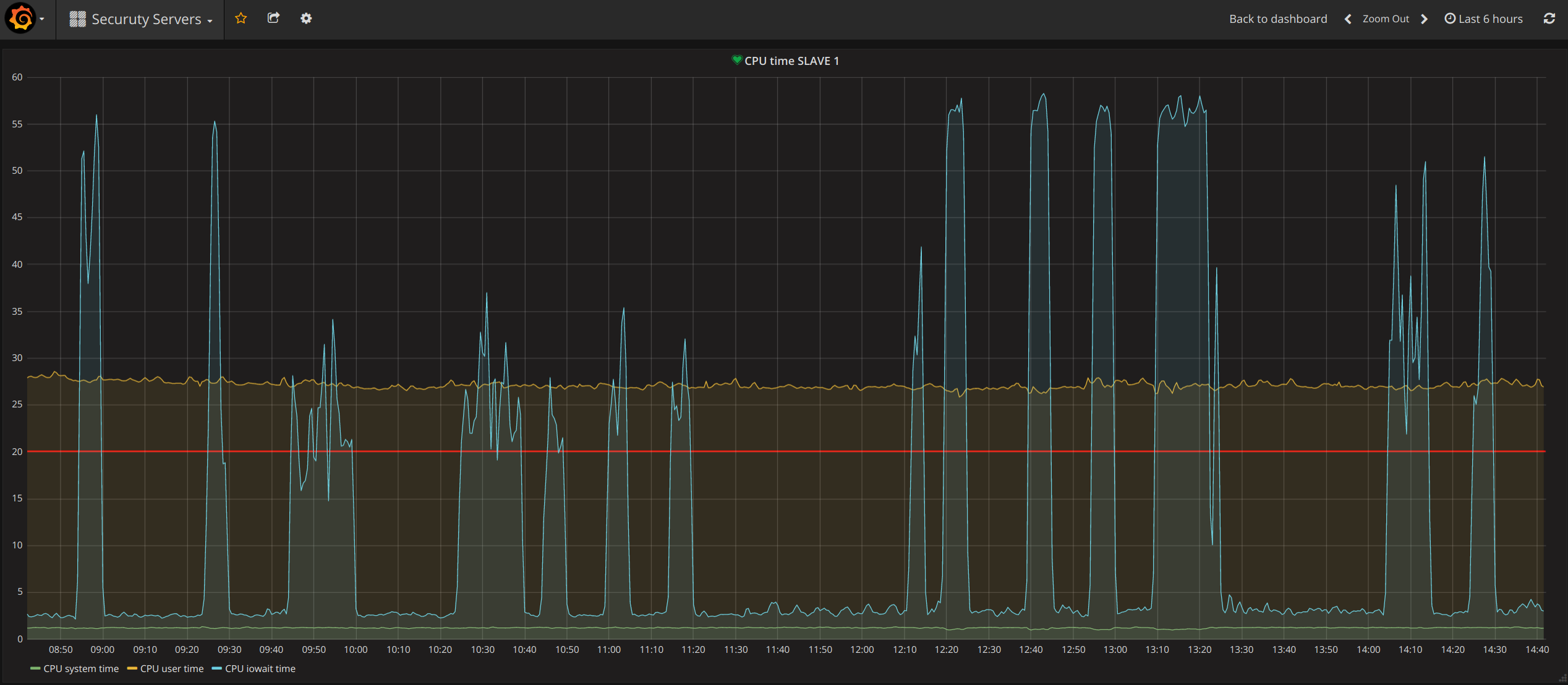Image resolution: width=1568 pixels, height=685 pixels.
Task: Click the 09:00 x-axis time label
Action: point(103,650)
